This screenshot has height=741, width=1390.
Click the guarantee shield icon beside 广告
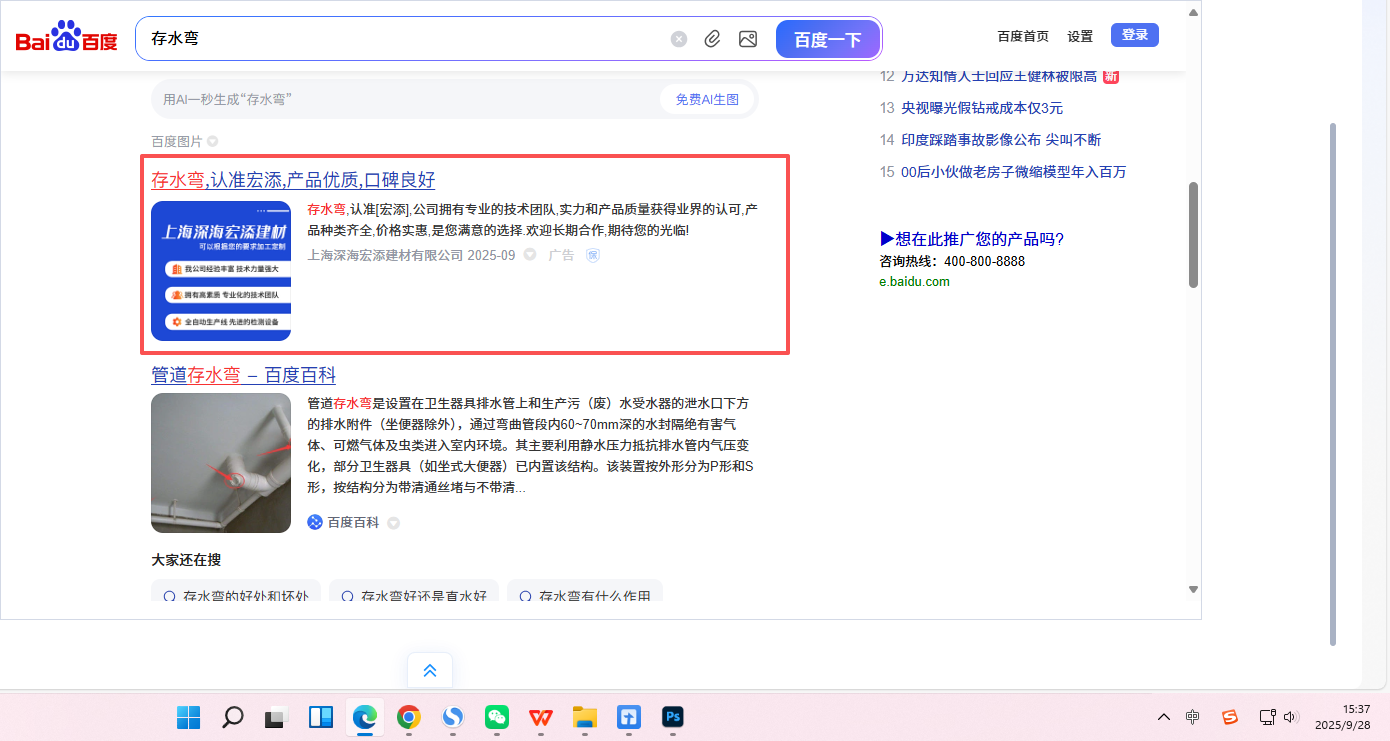pos(593,255)
